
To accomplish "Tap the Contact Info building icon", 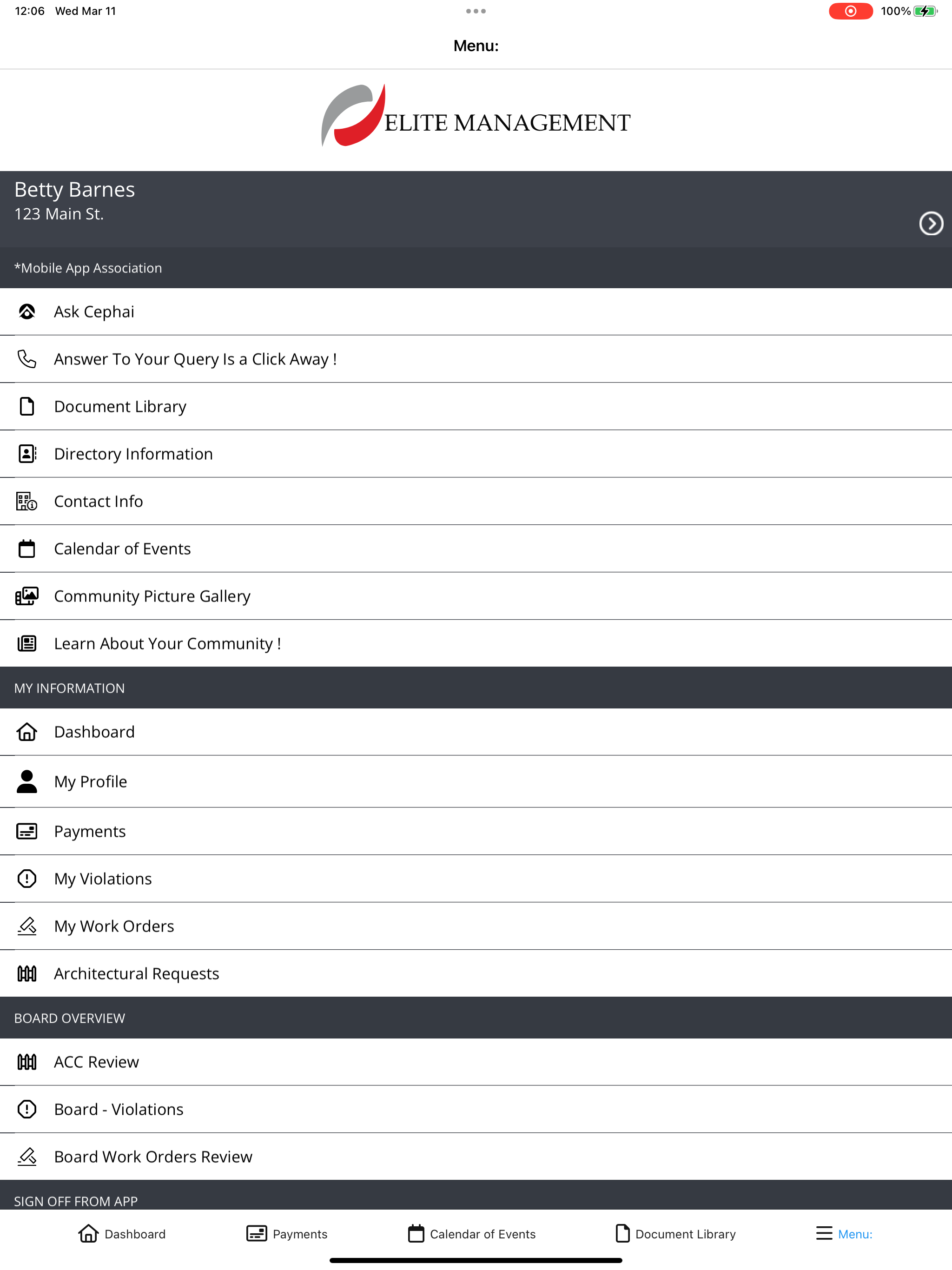I will tap(27, 501).
